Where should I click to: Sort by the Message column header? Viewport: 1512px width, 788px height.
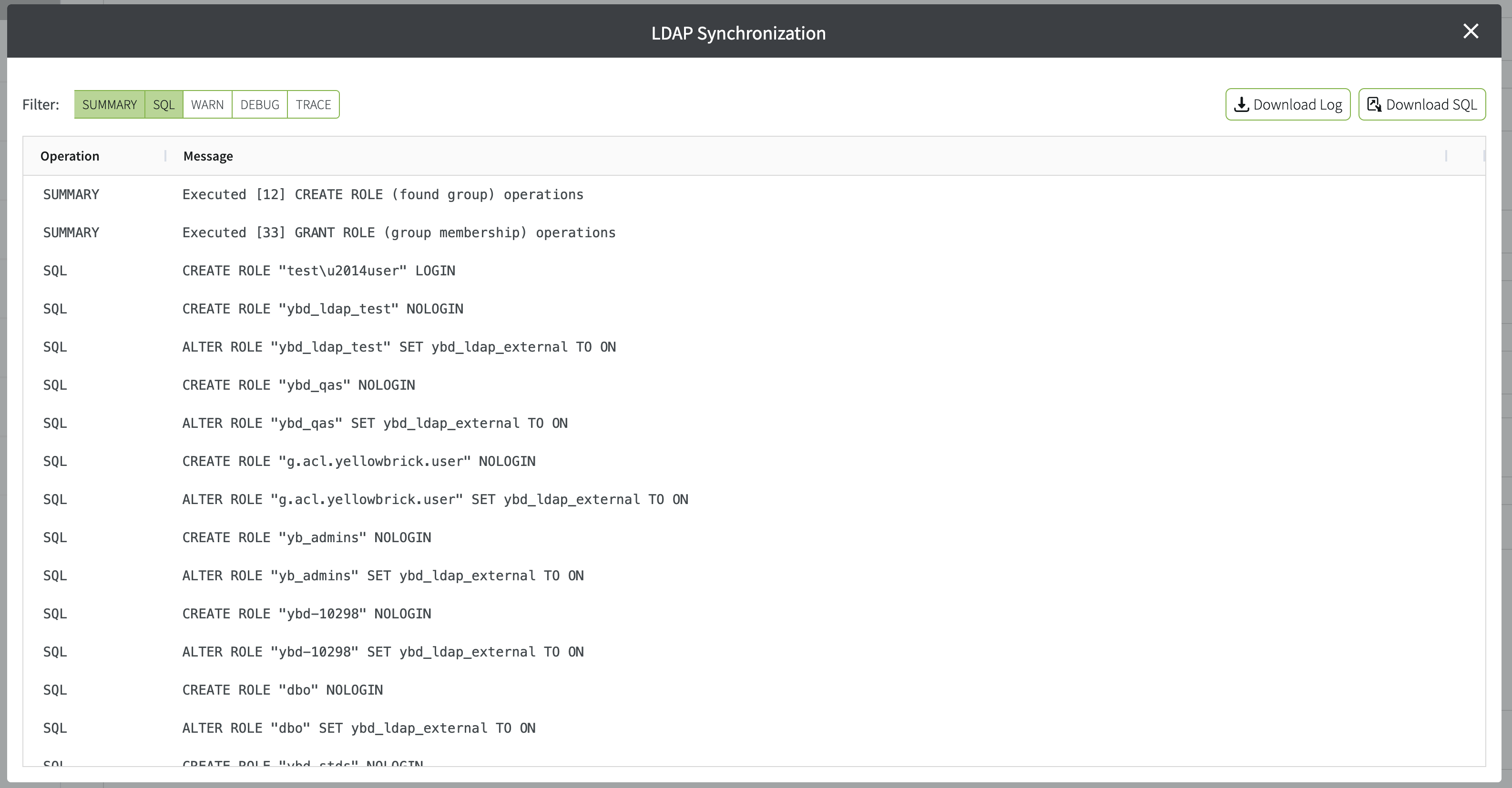pos(208,156)
